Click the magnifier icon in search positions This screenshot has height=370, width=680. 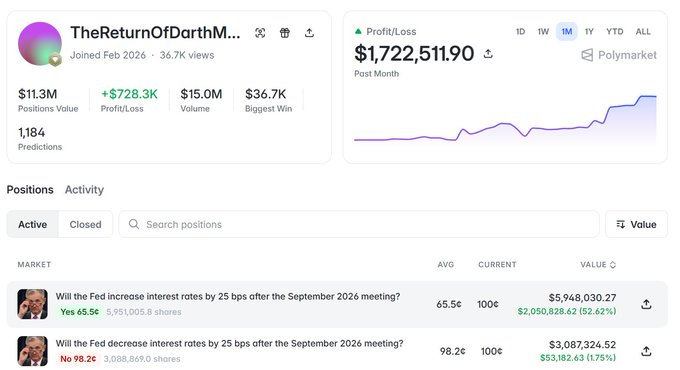[134, 224]
